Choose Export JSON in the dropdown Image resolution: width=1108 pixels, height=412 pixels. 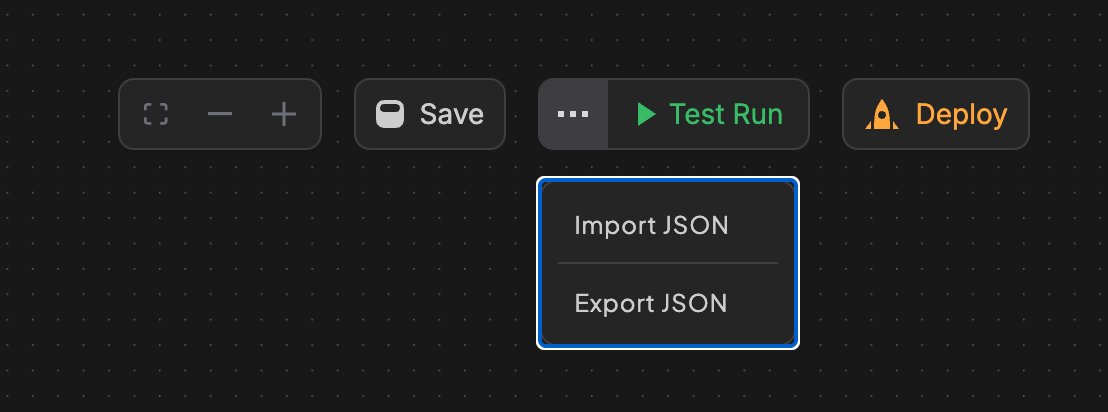tap(651, 303)
